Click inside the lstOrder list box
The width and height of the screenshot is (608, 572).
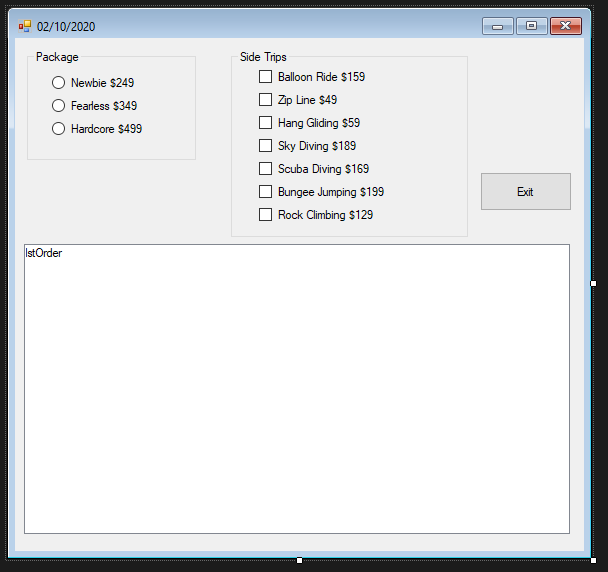coord(297,389)
